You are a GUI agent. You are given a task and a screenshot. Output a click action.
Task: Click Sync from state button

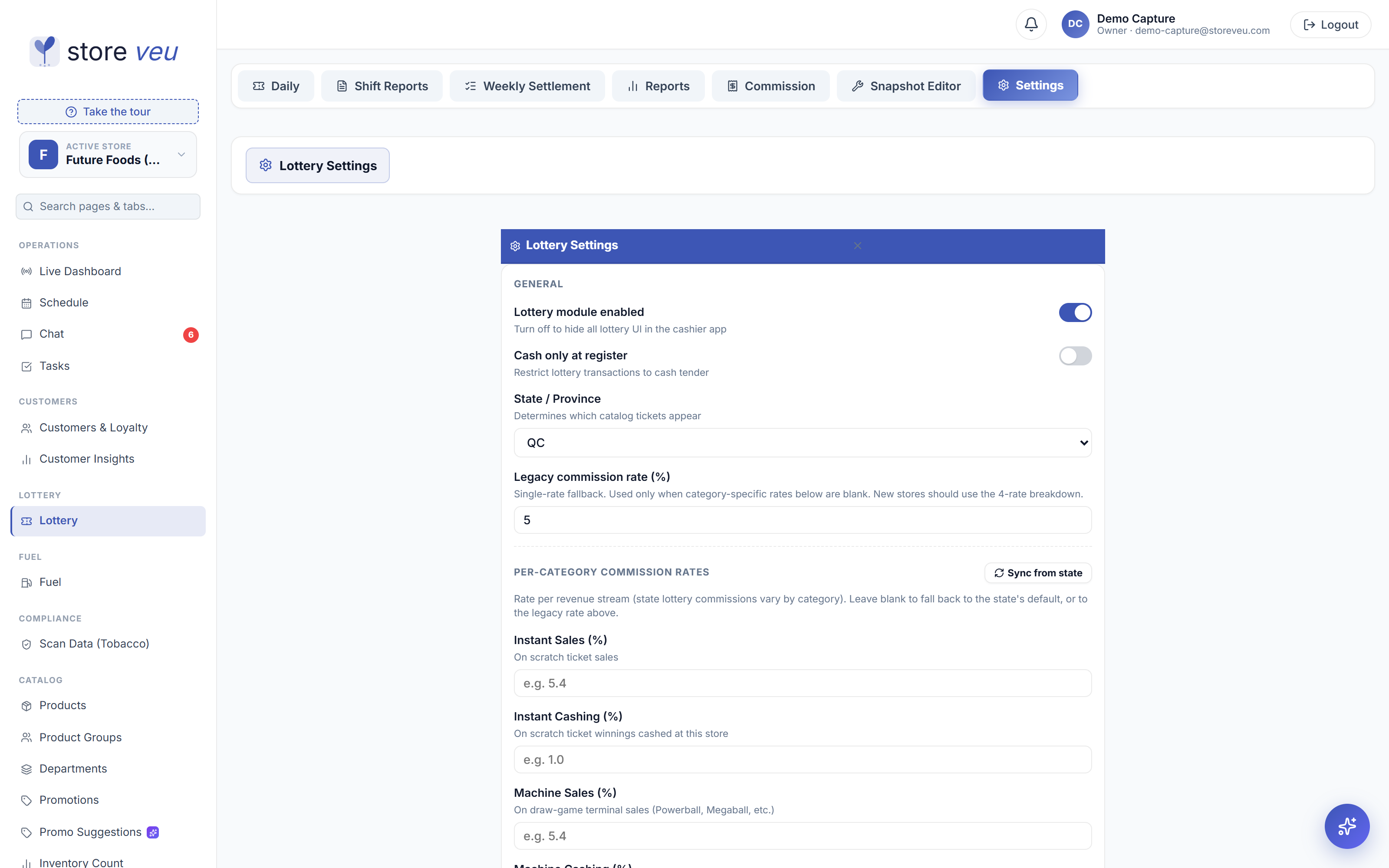(x=1038, y=573)
